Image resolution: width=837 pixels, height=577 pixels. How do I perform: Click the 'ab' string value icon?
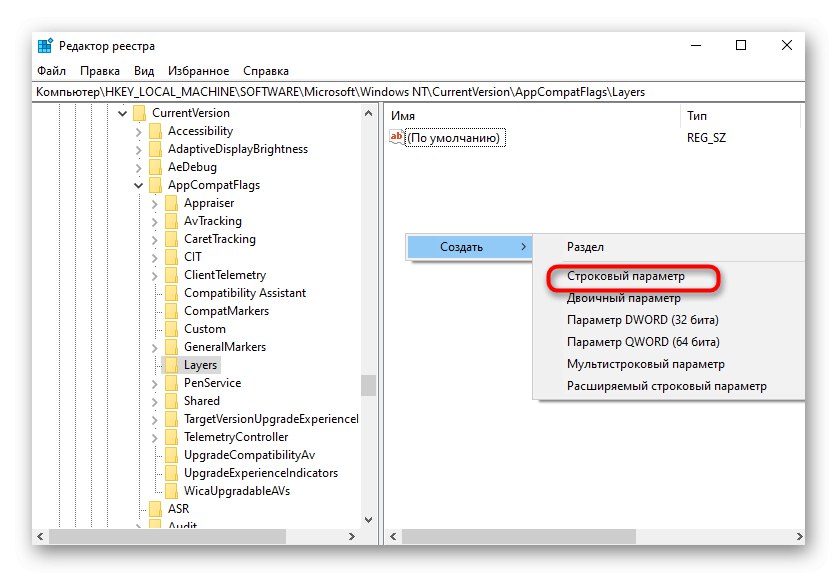pos(397,138)
